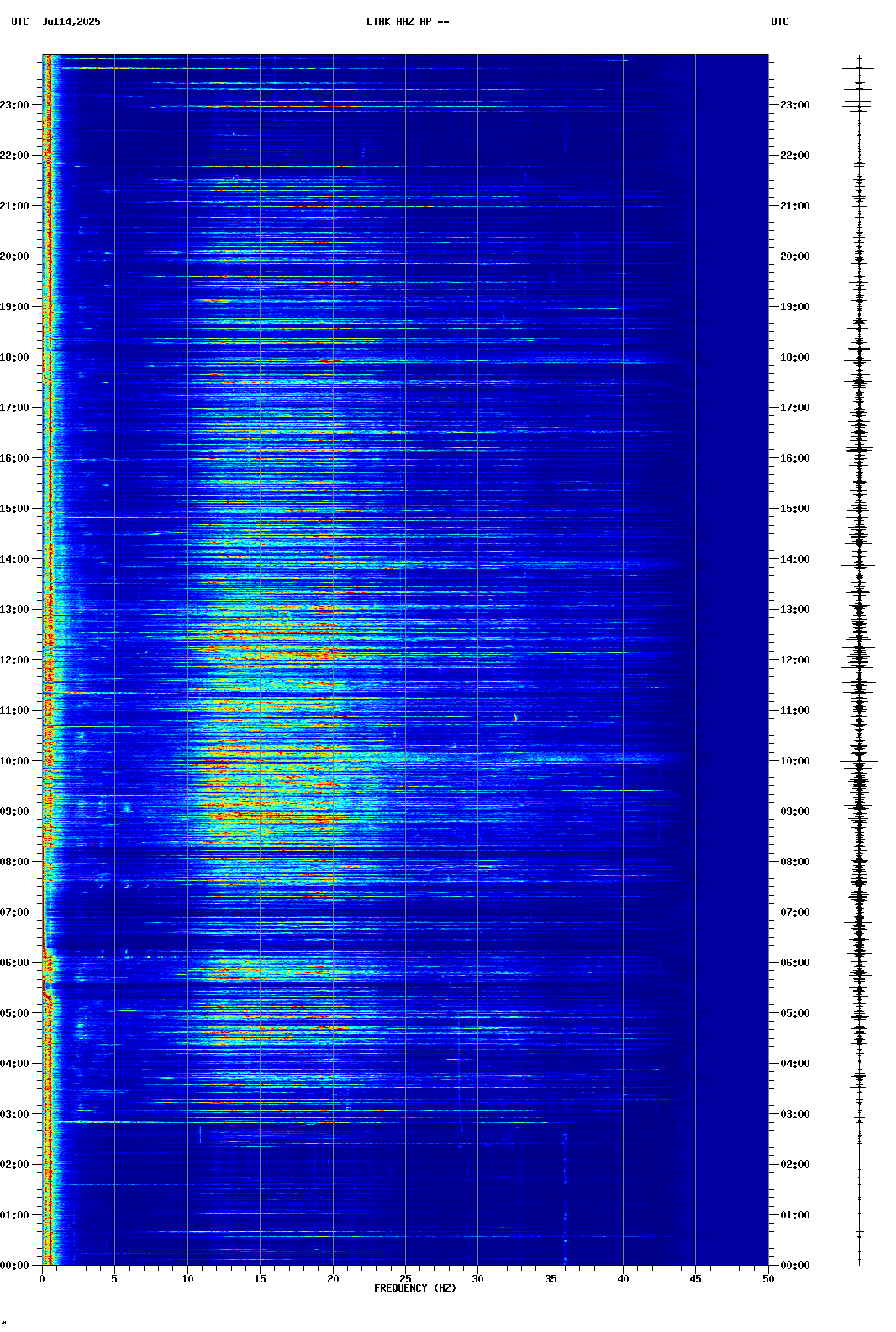The height and width of the screenshot is (1332, 896).
Task: Click the LTHK HHZ HP station title
Action: 408,22
